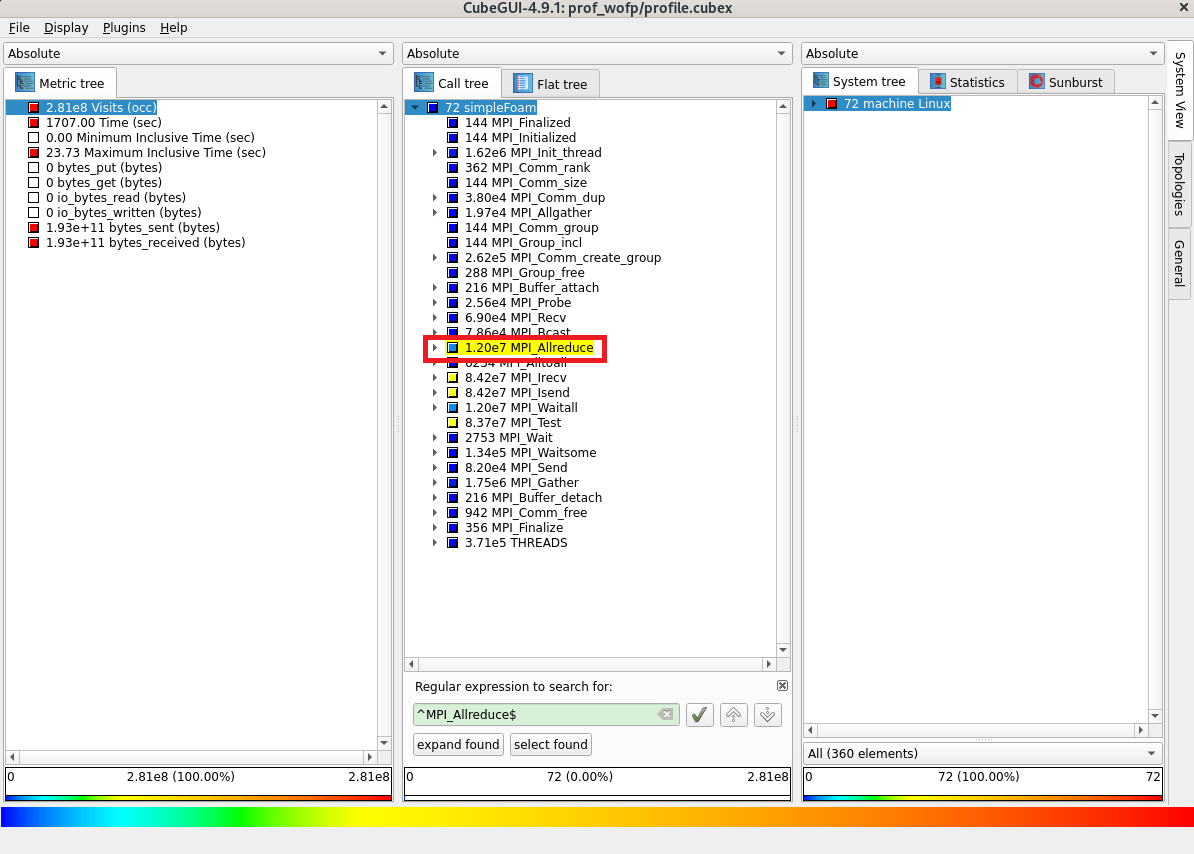1194x854 pixels.
Task: Open the All (360 elements) dropdown
Action: [983, 753]
